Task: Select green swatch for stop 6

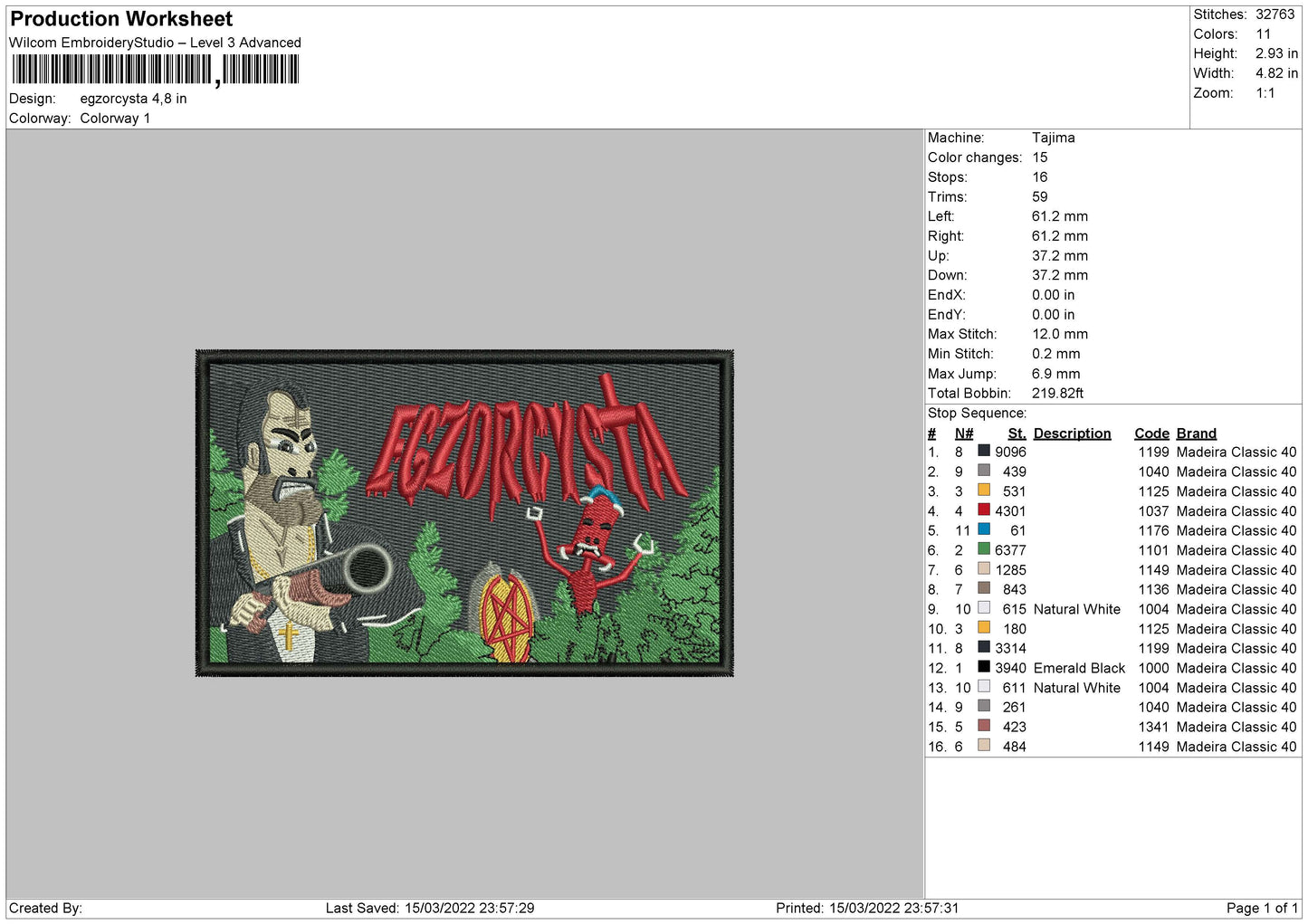Action: coord(984,549)
